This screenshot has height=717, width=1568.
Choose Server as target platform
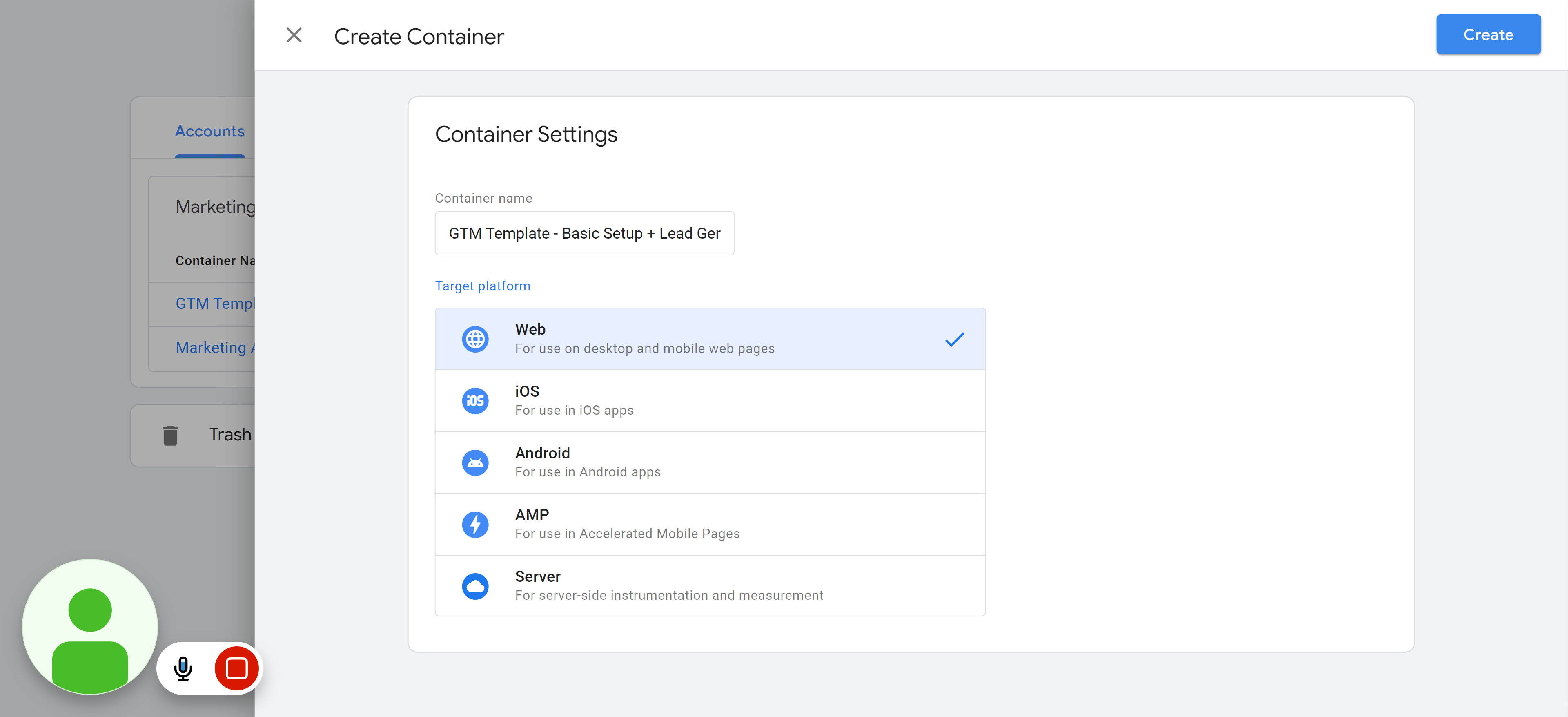(x=710, y=585)
